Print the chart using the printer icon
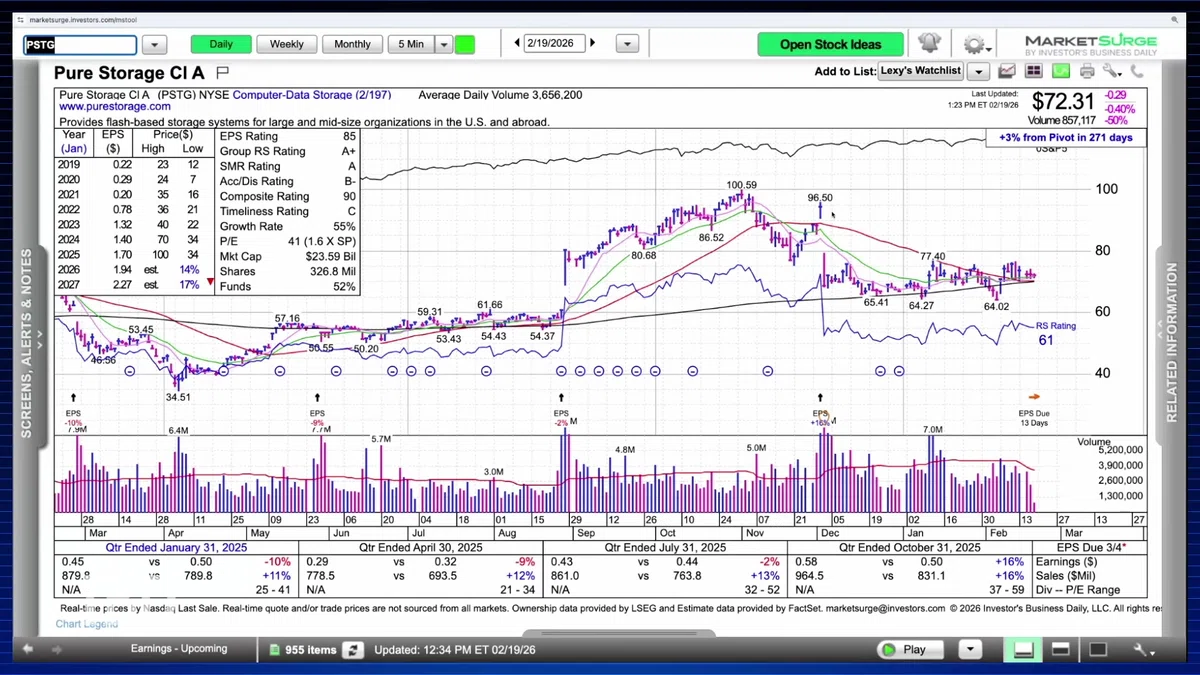The height and width of the screenshot is (675, 1200). point(1087,71)
